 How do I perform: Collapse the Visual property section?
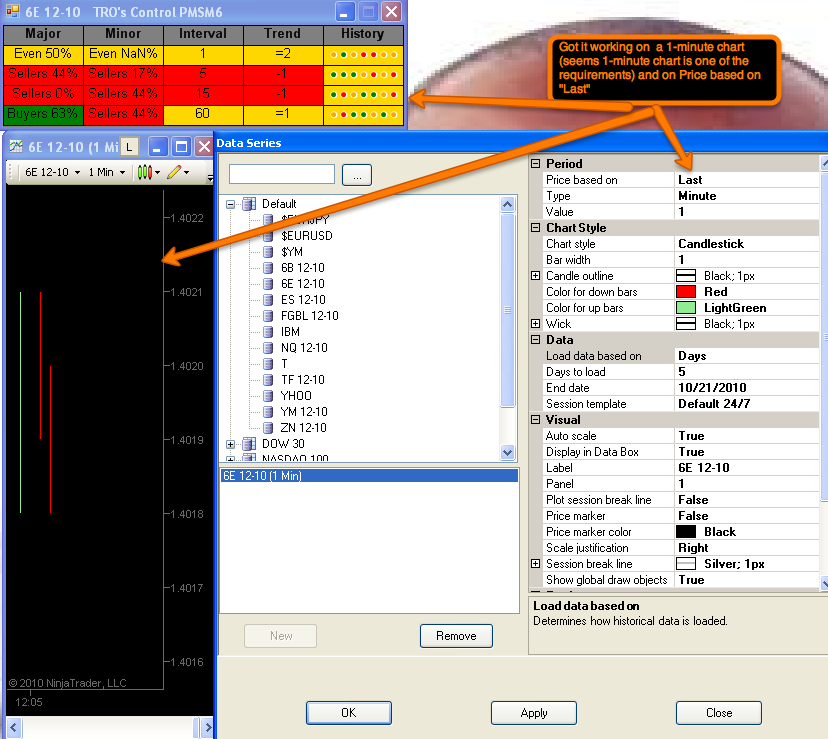tap(535, 419)
